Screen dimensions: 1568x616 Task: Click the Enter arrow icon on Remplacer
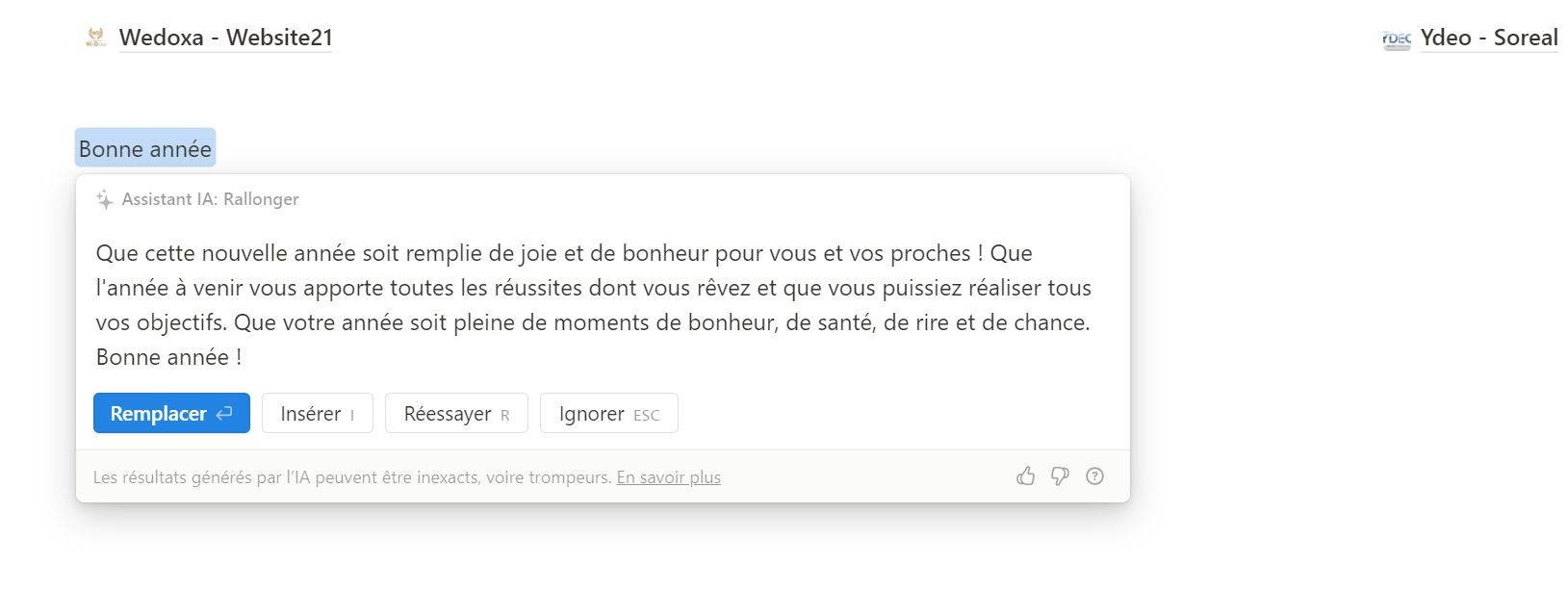[x=224, y=414]
